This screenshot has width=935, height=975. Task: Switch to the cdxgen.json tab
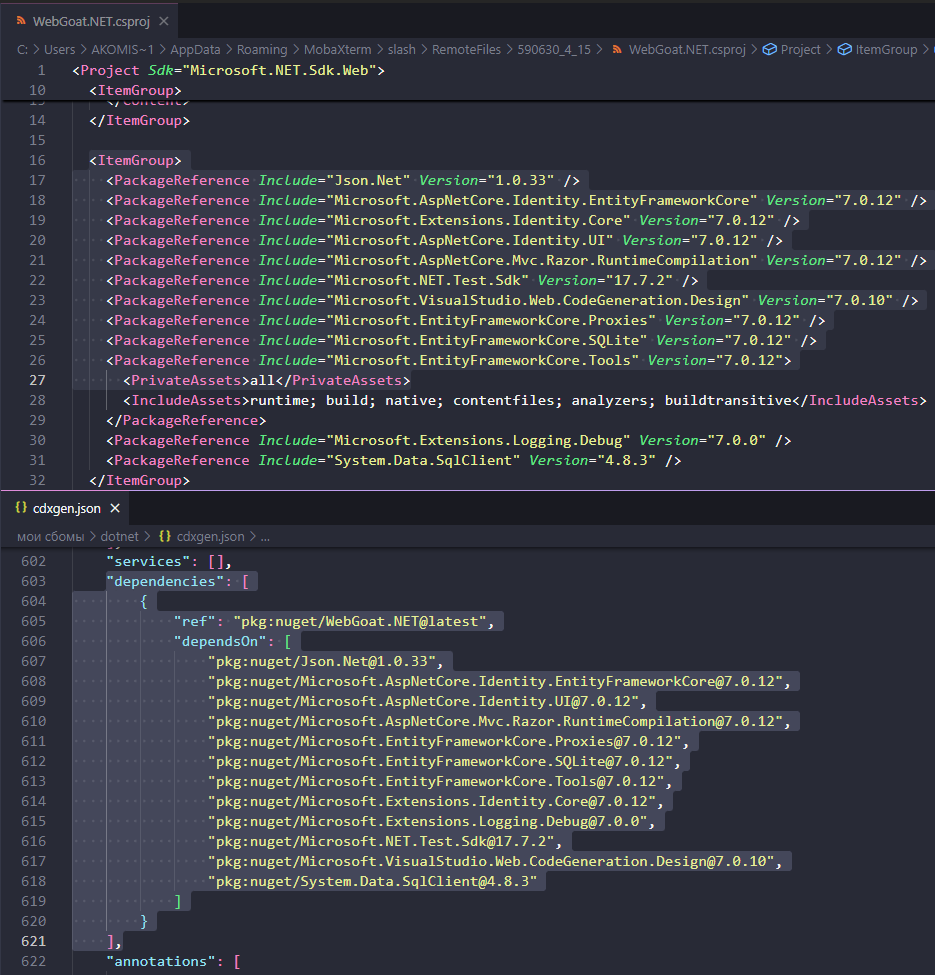[67, 508]
